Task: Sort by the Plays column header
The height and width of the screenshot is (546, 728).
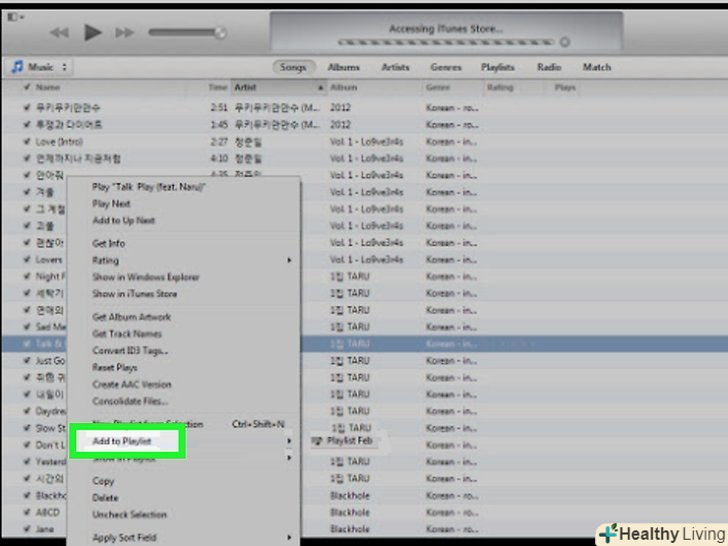Action: [x=565, y=87]
